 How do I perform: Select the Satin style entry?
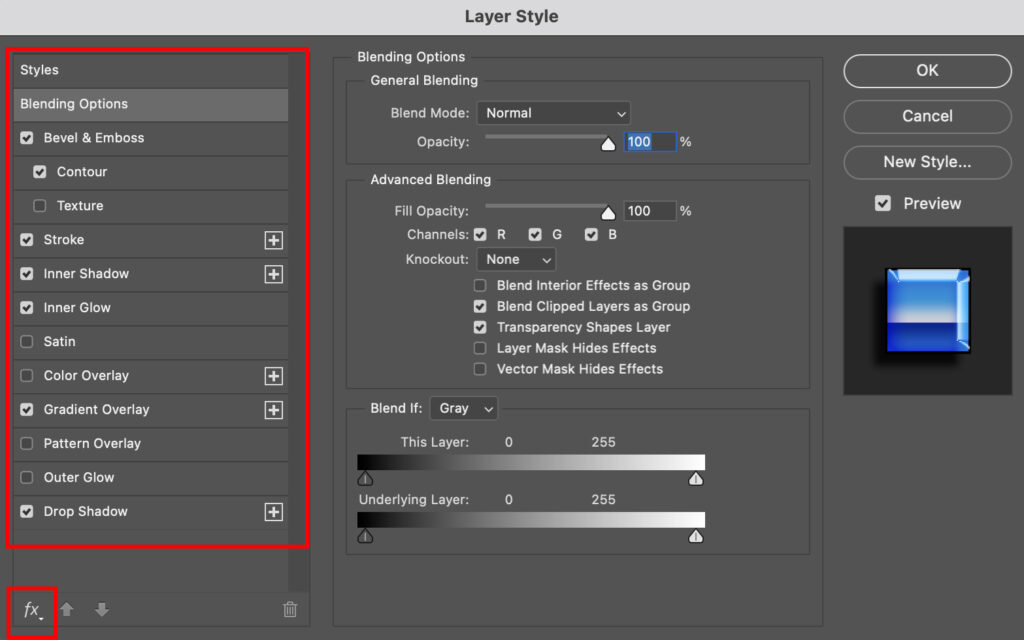coord(76,342)
